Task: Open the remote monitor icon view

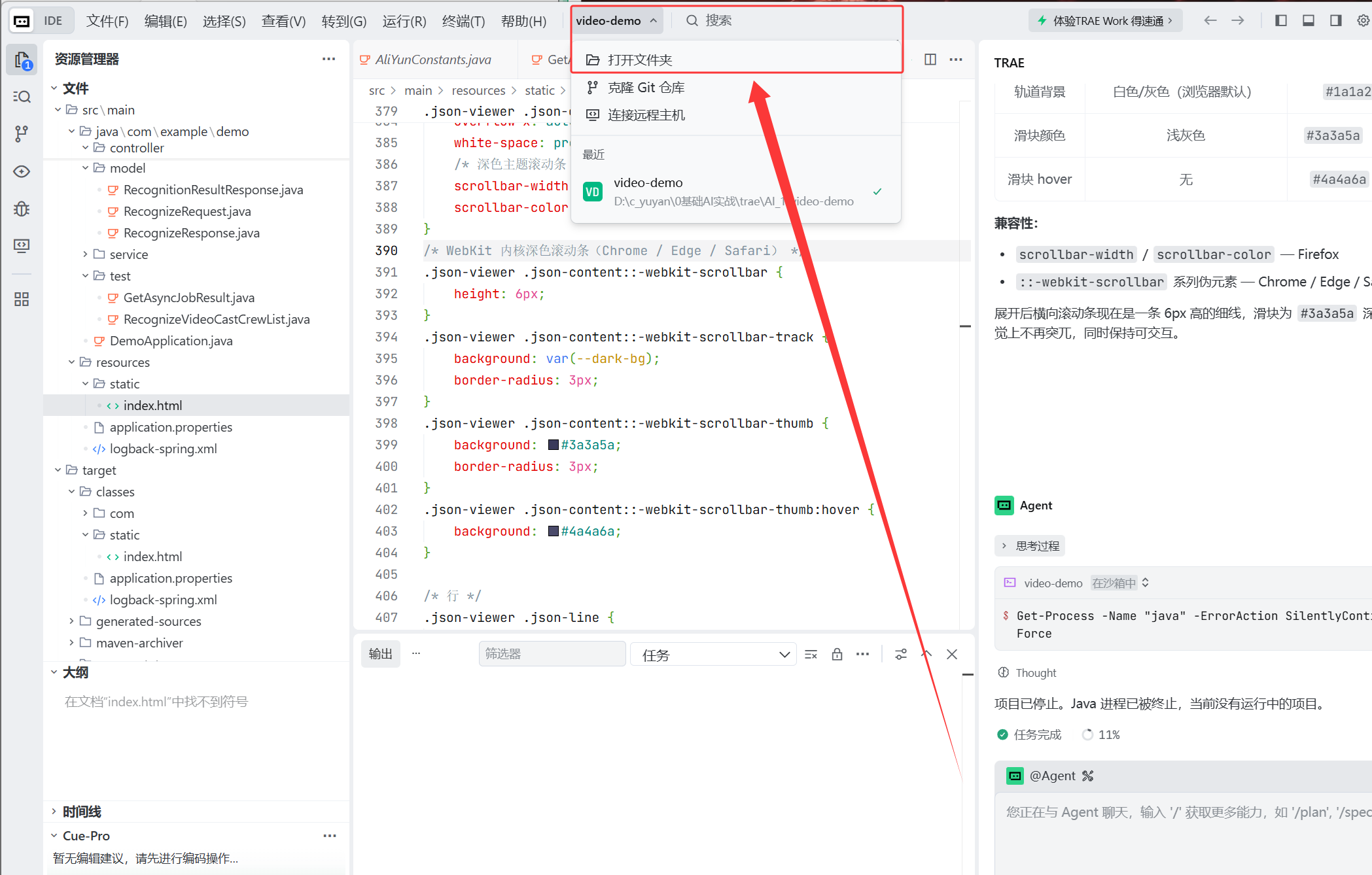Action: 22,246
